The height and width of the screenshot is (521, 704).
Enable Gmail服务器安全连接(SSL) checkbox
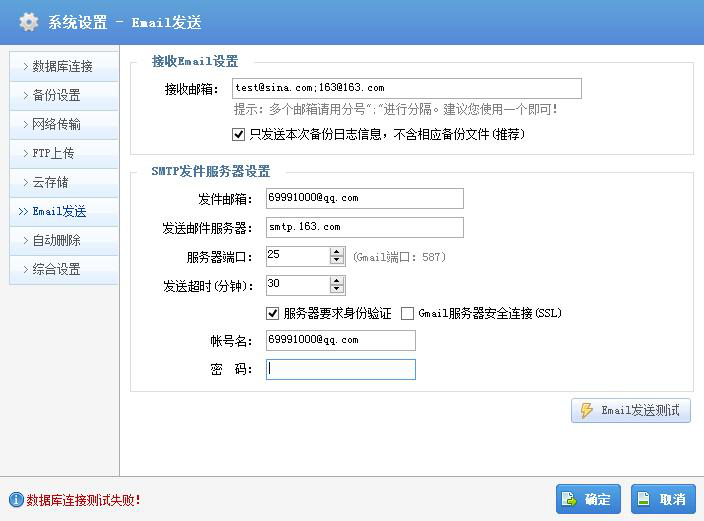tap(407, 313)
